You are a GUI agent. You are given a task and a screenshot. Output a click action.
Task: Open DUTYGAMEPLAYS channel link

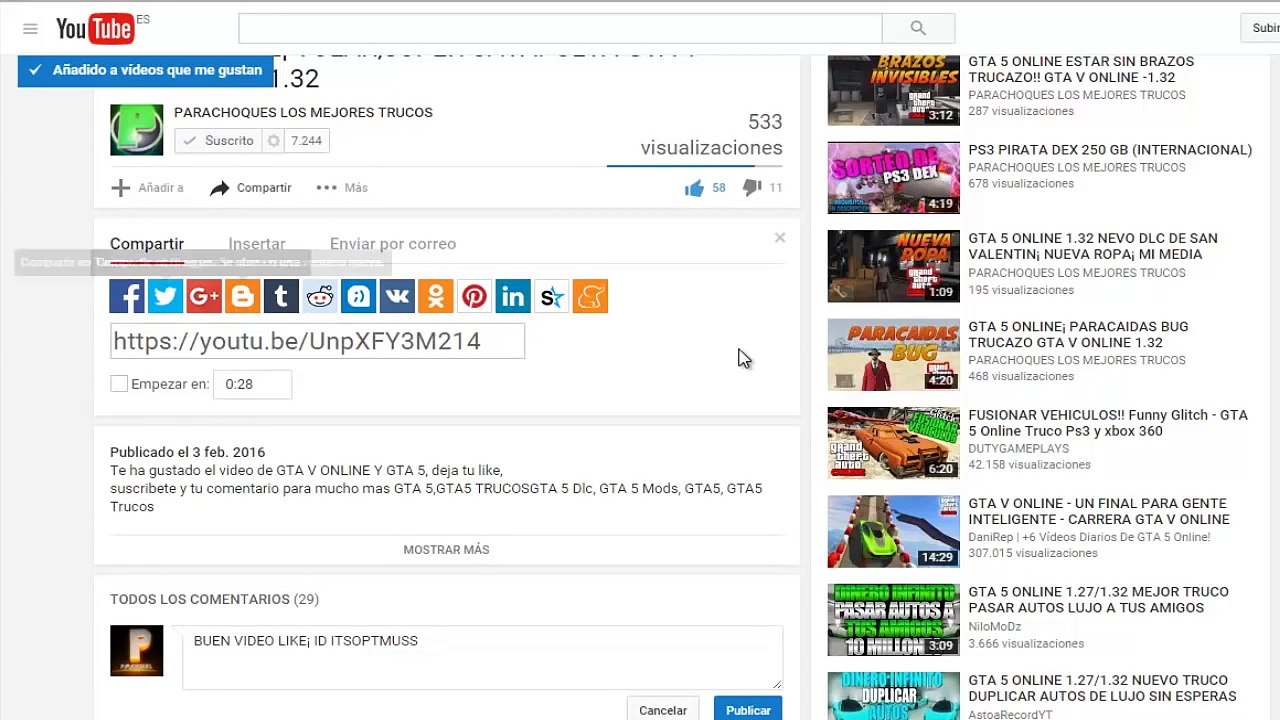coord(1018,449)
